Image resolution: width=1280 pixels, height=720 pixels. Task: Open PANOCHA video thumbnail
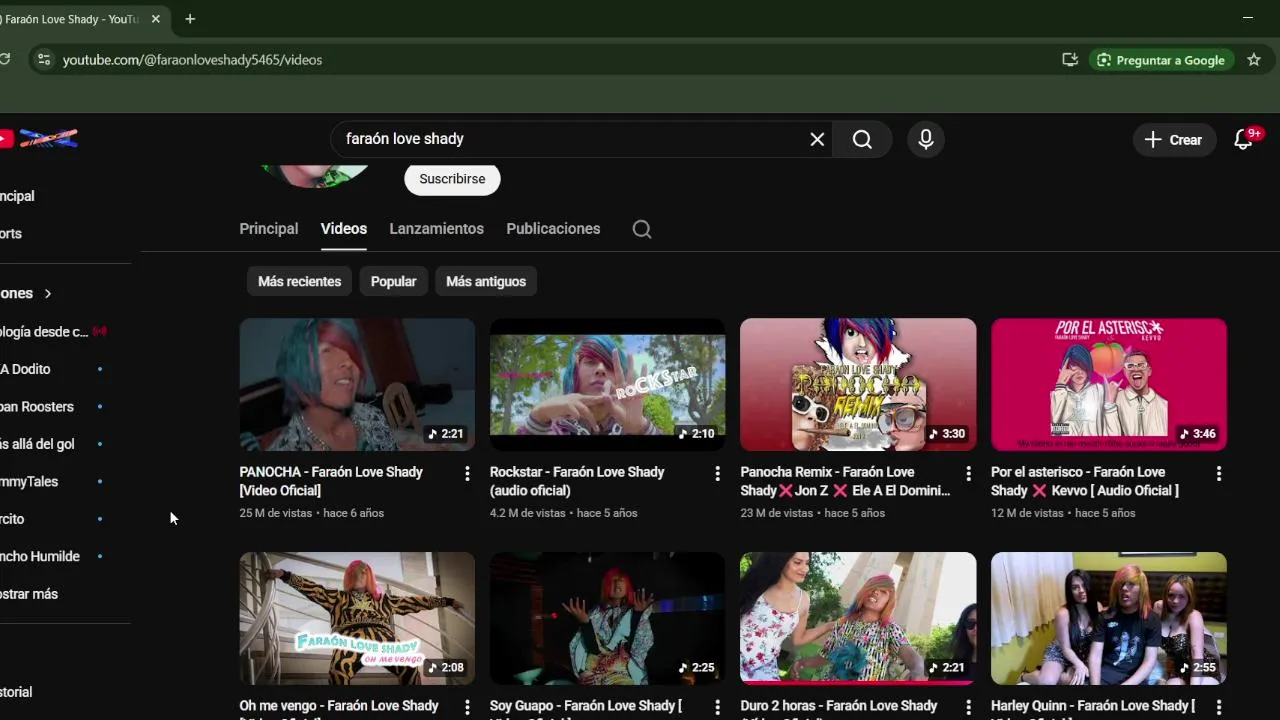(357, 385)
